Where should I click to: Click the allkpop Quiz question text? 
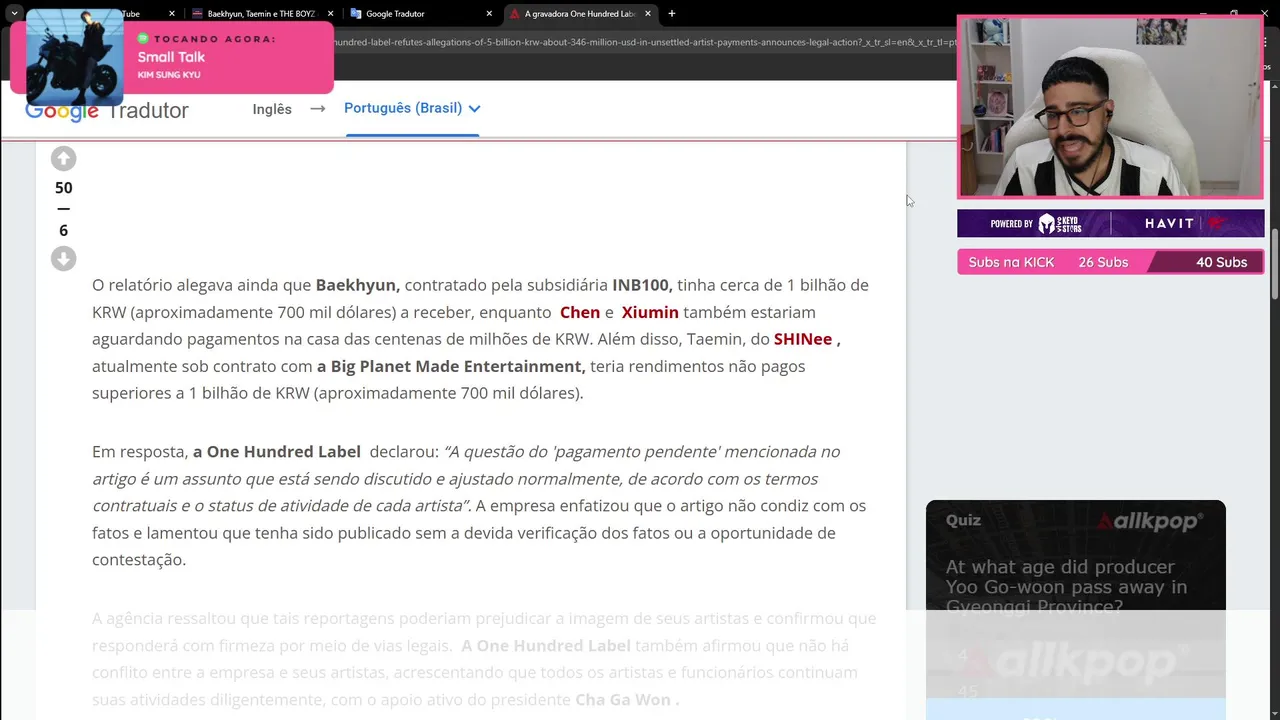click(1066, 586)
